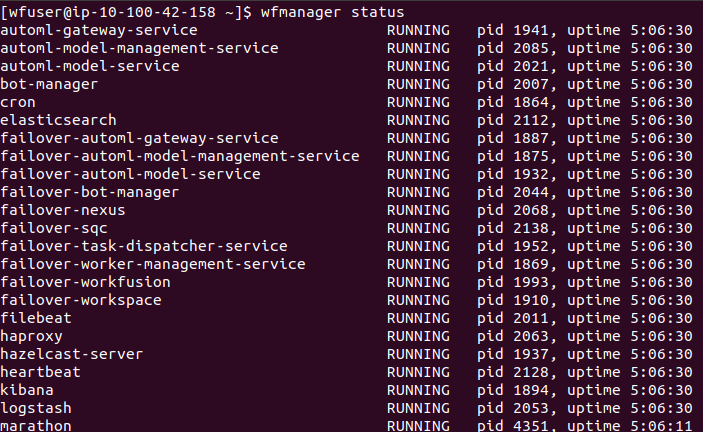The width and height of the screenshot is (703, 432).
Task: Select the failover-nexus line
Action: pyautogui.click(x=346, y=210)
